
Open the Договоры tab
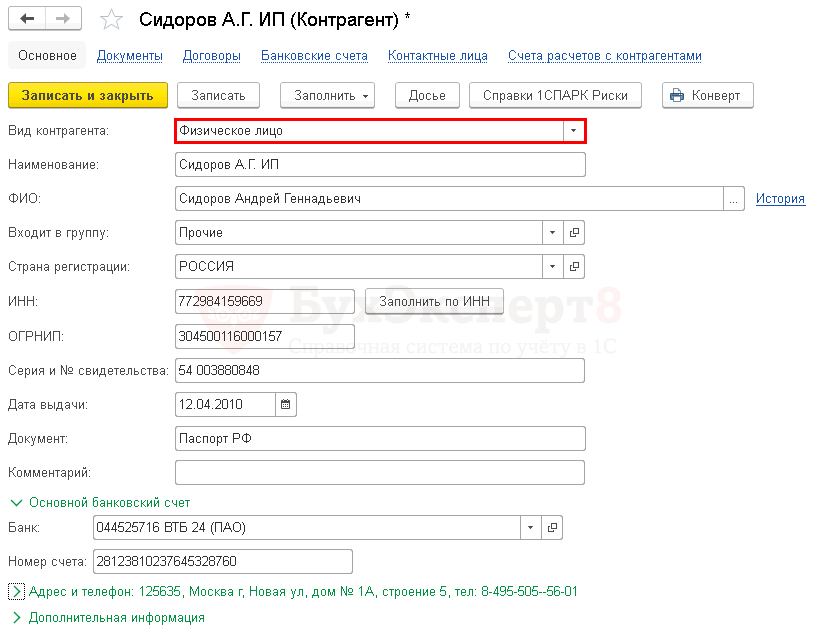click(211, 56)
